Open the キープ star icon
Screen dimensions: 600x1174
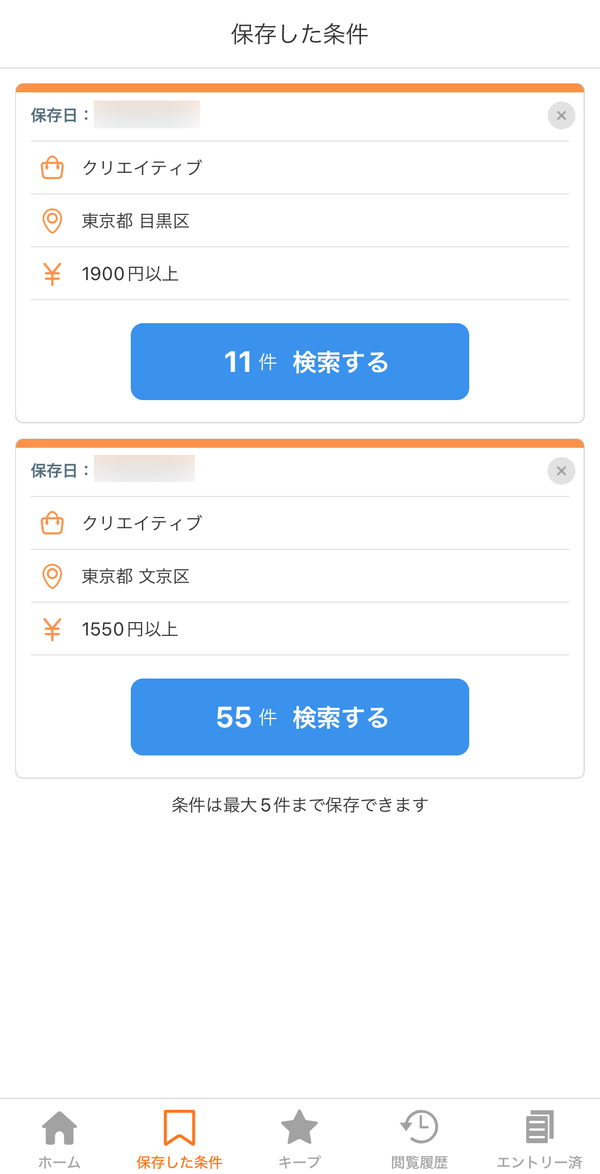[300, 1128]
